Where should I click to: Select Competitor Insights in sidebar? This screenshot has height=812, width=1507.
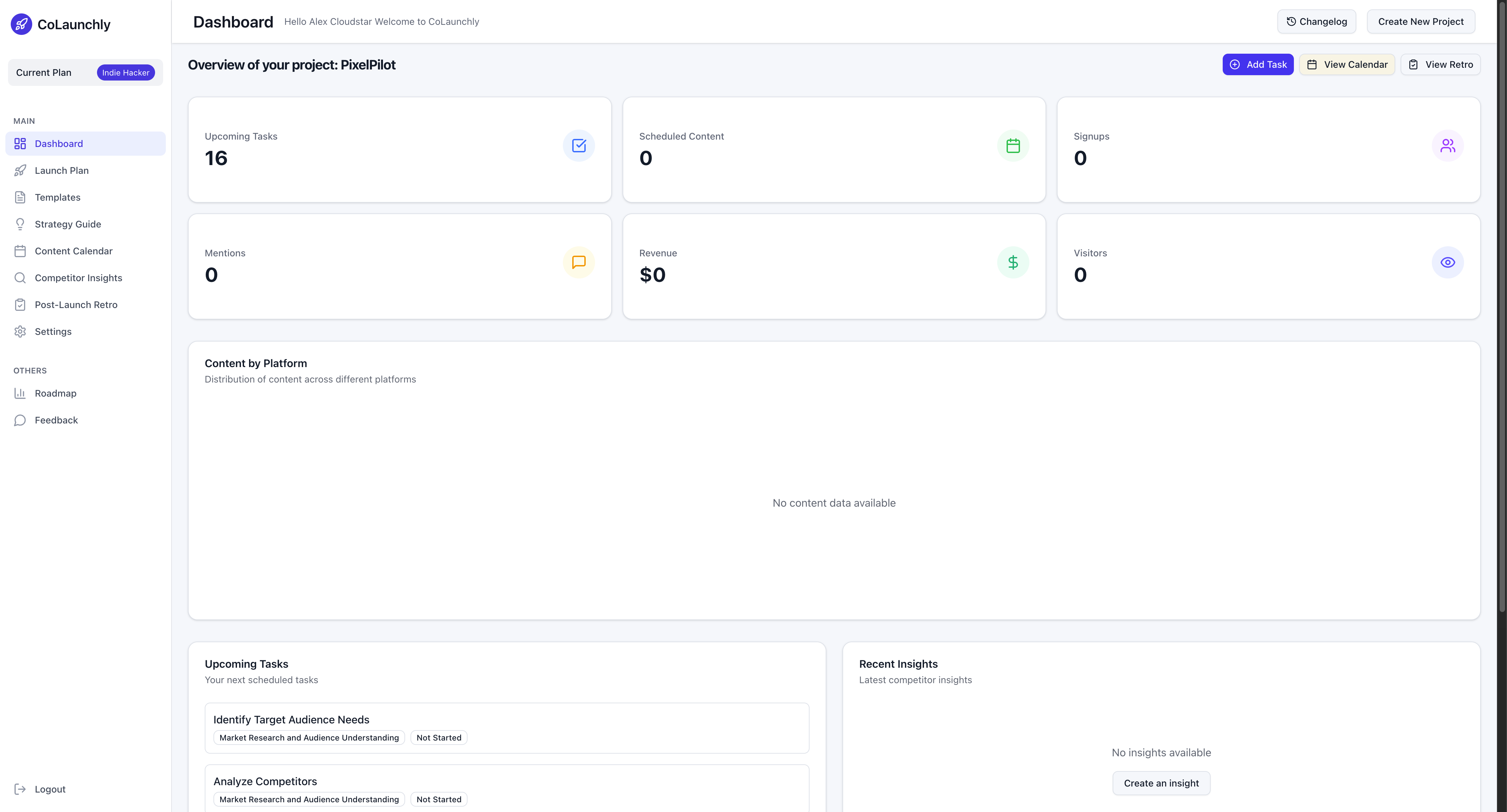coord(85,278)
